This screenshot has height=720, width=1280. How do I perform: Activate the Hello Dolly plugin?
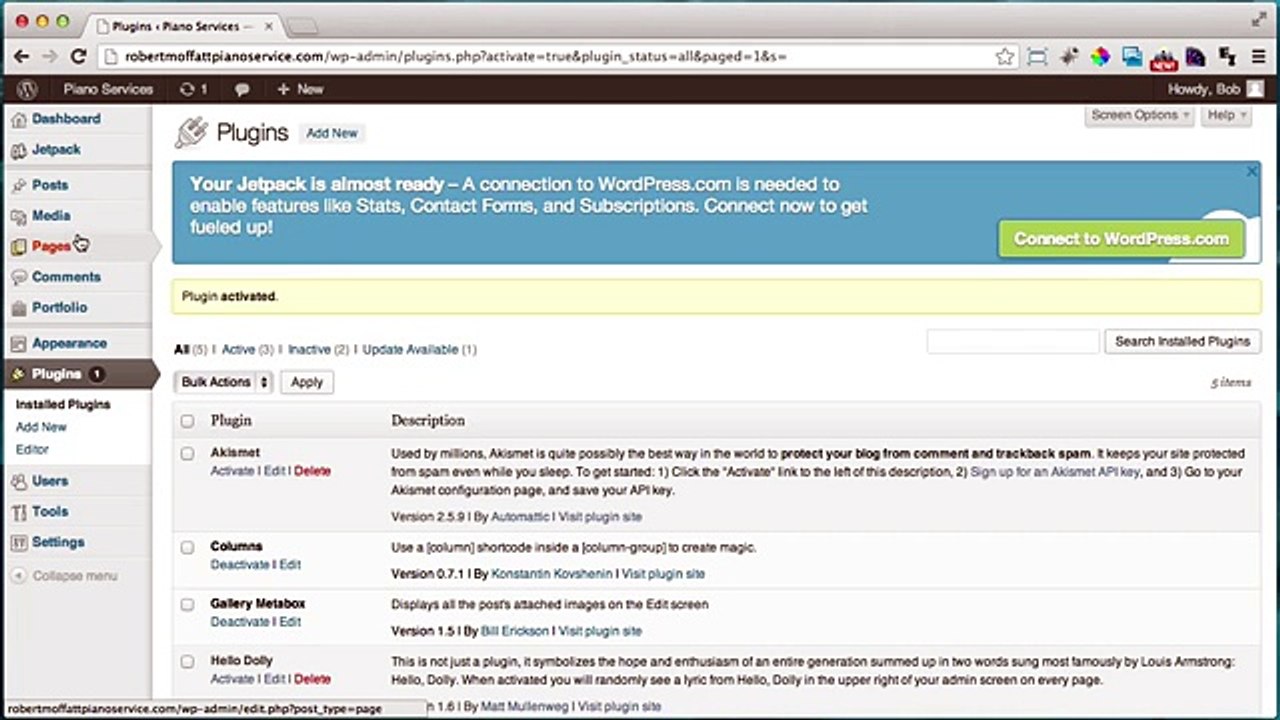pyautogui.click(x=232, y=679)
